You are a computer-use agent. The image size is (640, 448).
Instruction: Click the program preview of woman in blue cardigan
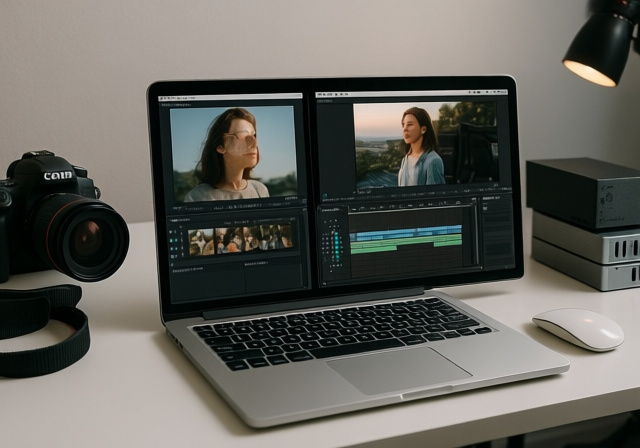(425, 145)
